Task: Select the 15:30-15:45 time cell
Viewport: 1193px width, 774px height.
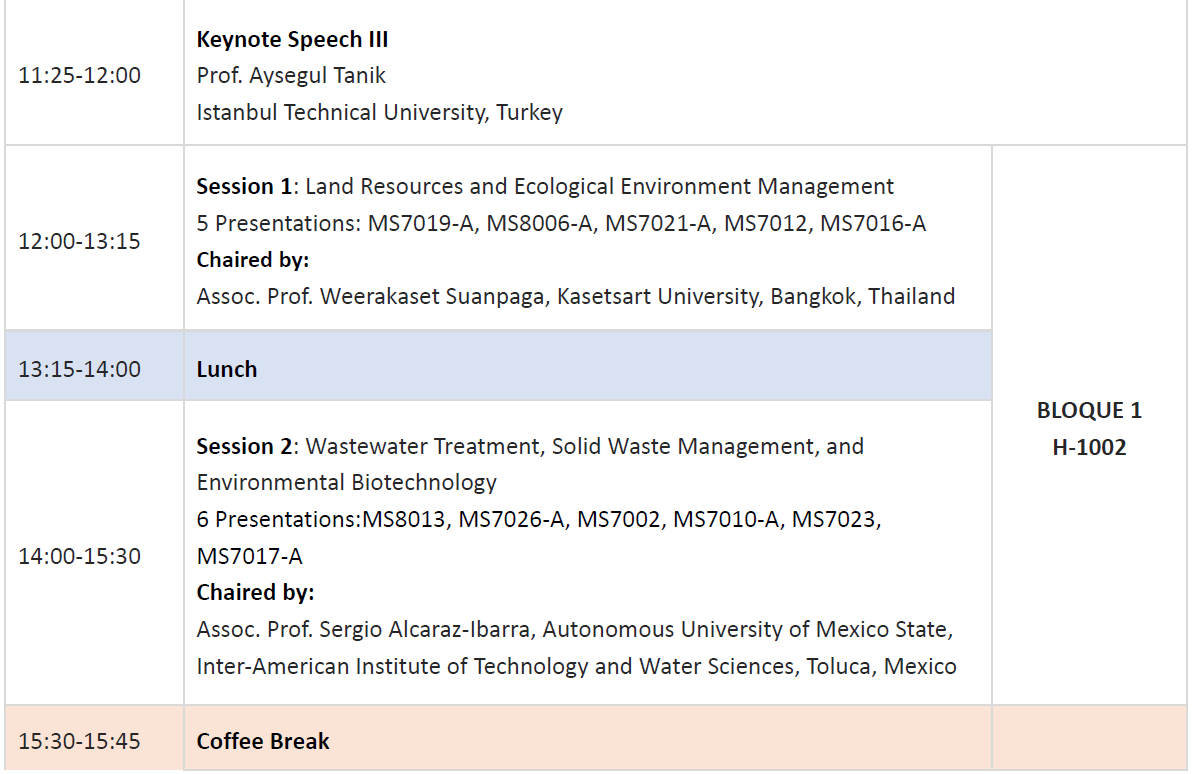Action: point(79,742)
